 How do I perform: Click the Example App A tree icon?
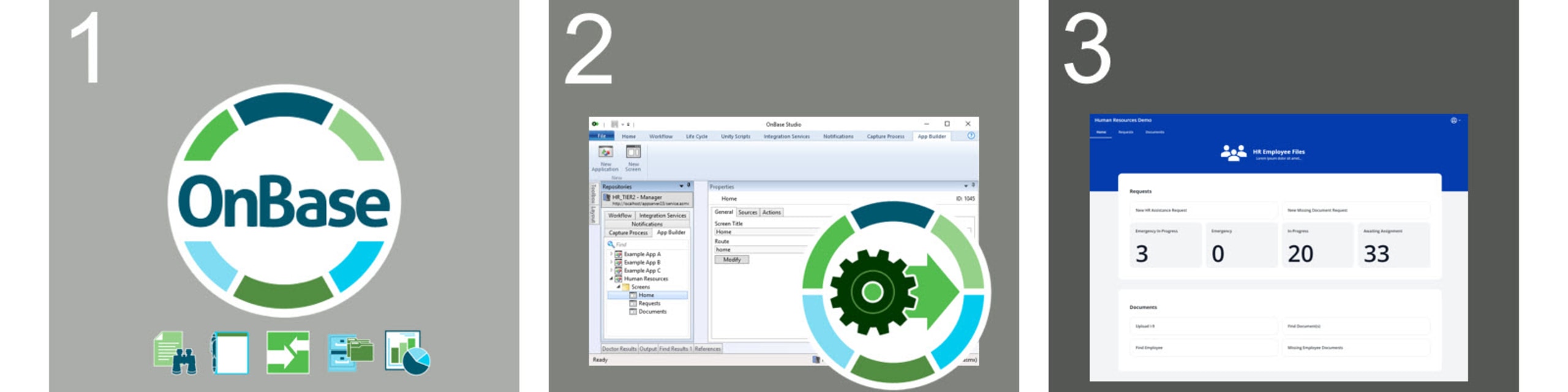[x=619, y=254]
